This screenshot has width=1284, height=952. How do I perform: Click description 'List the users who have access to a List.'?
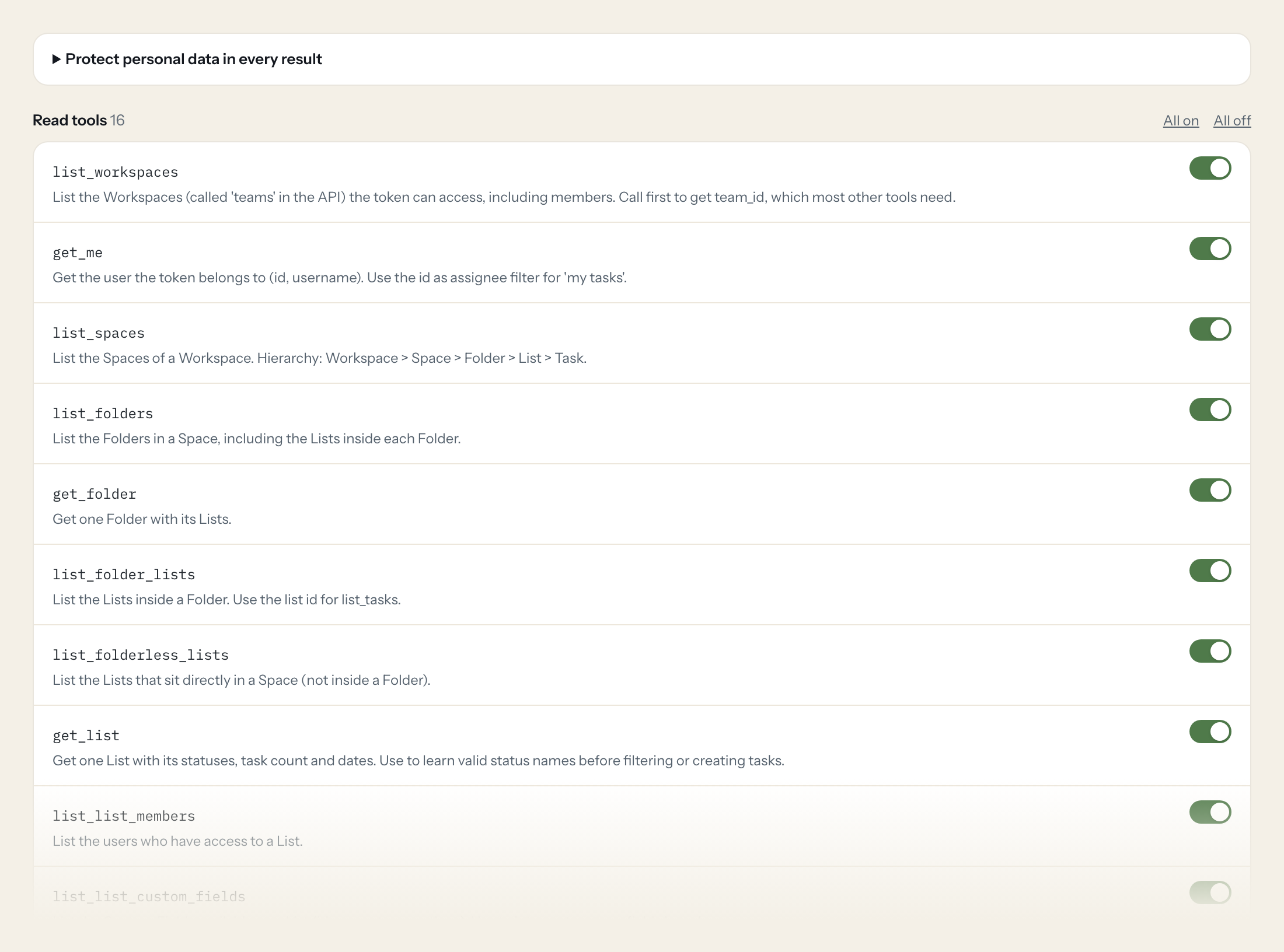tap(177, 841)
